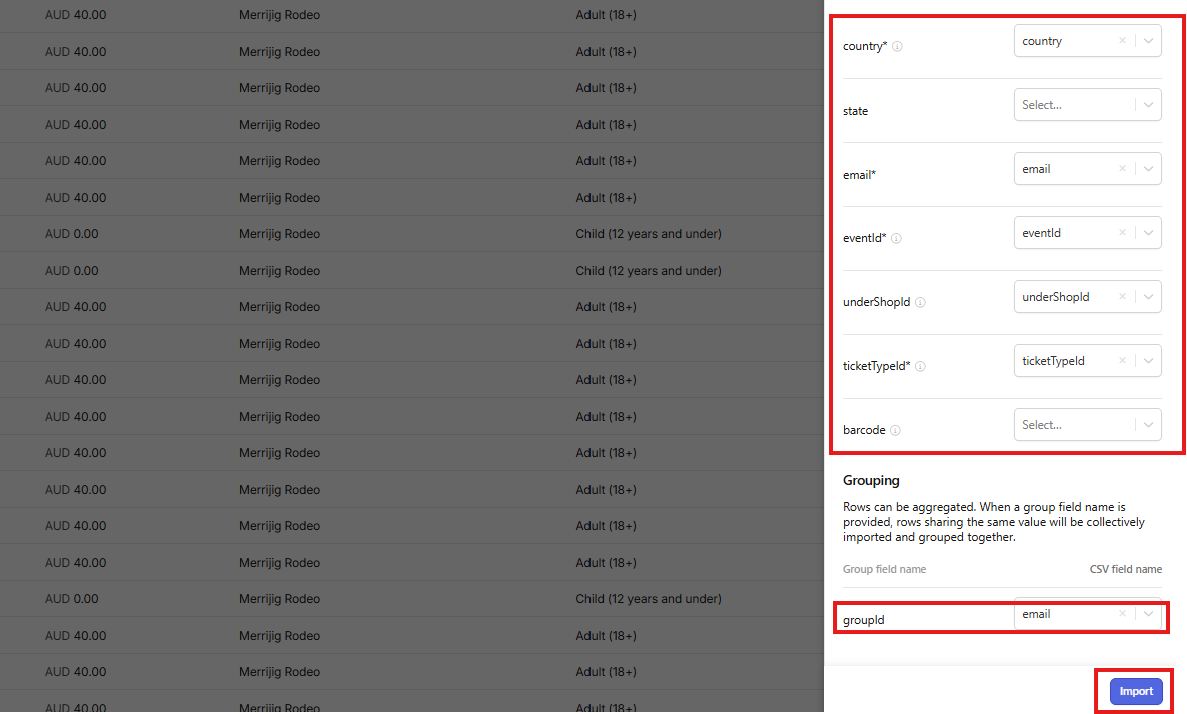The height and width of the screenshot is (714, 1187).
Task: Expand the eventId dropdown chevron
Action: point(1148,232)
